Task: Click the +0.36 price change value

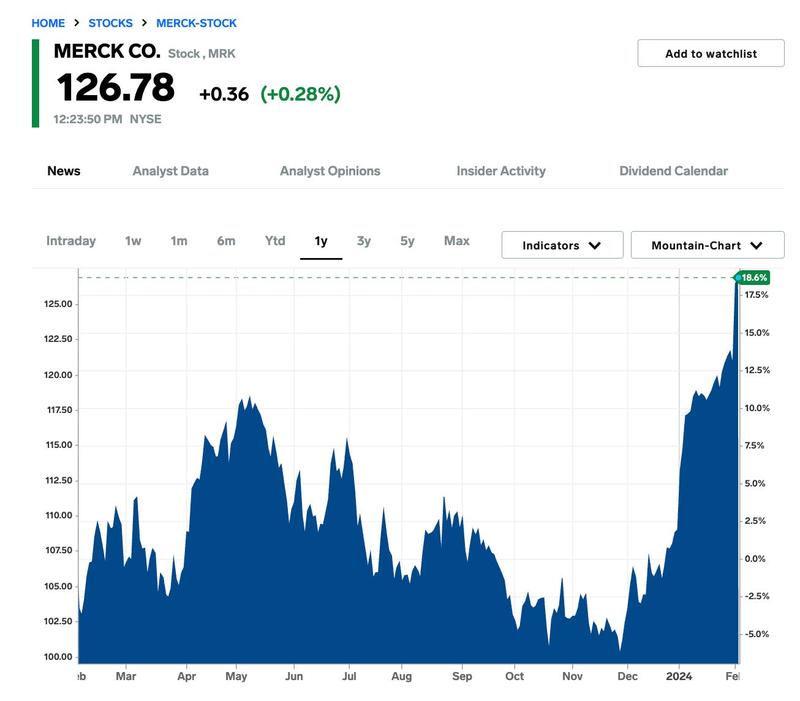Action: pyautogui.click(x=224, y=94)
